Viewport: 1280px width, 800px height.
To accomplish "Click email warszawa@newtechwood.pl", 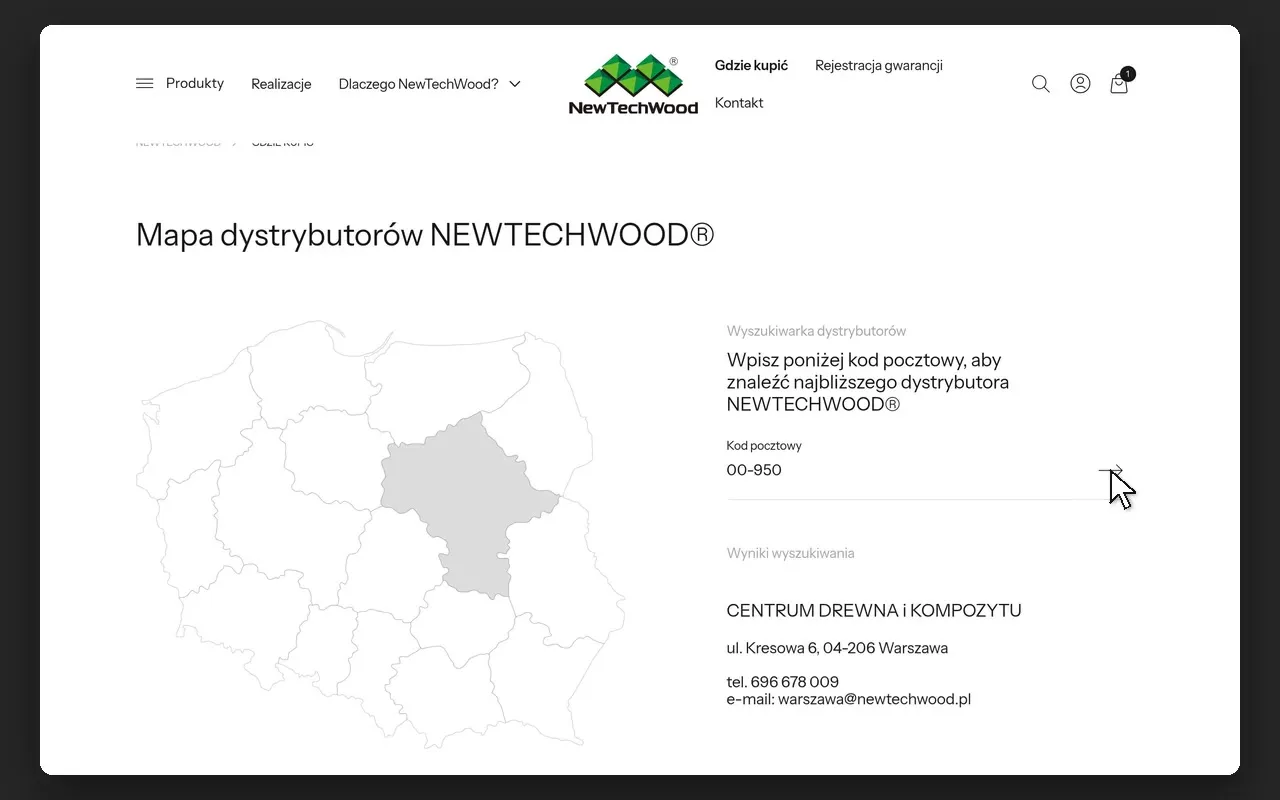I will point(874,699).
